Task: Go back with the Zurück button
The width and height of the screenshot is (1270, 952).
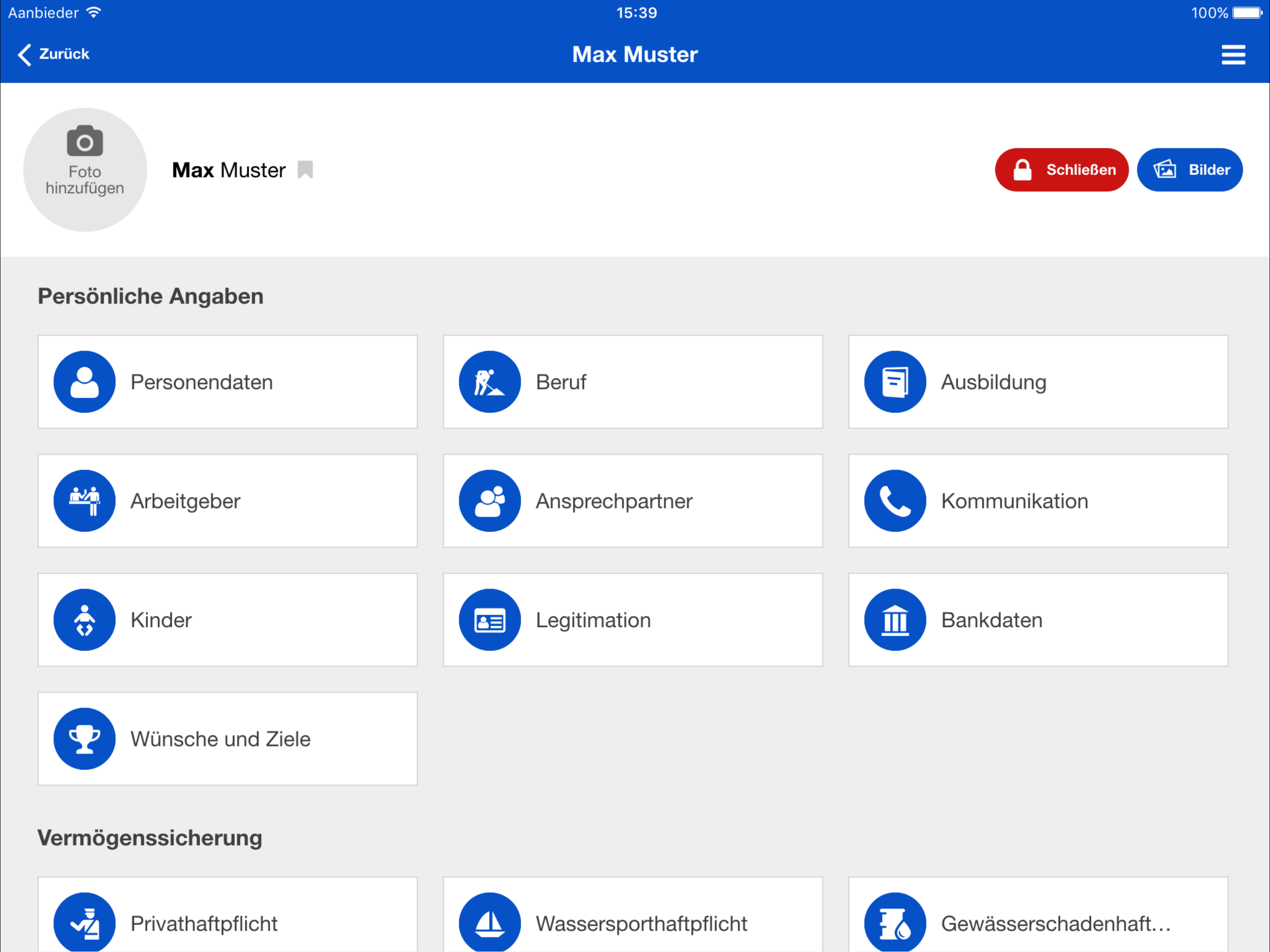Action: pos(54,54)
